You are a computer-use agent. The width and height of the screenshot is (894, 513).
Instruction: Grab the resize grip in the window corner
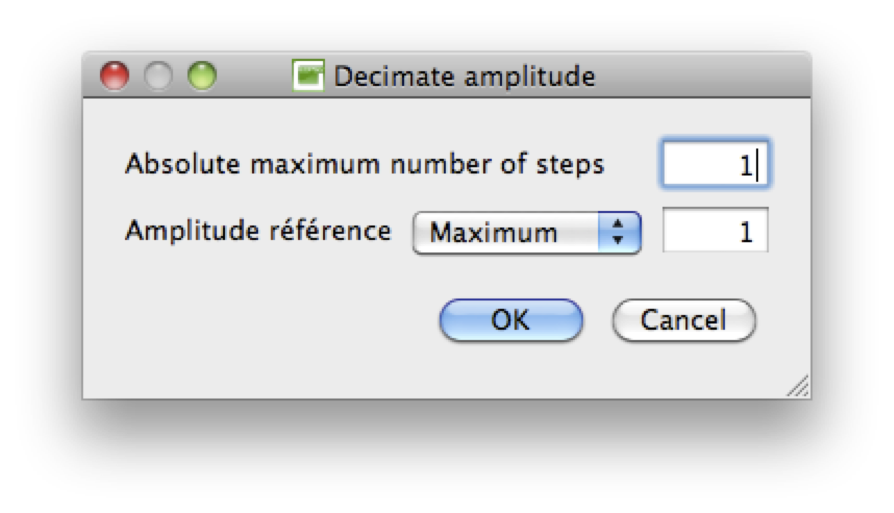[798, 387]
